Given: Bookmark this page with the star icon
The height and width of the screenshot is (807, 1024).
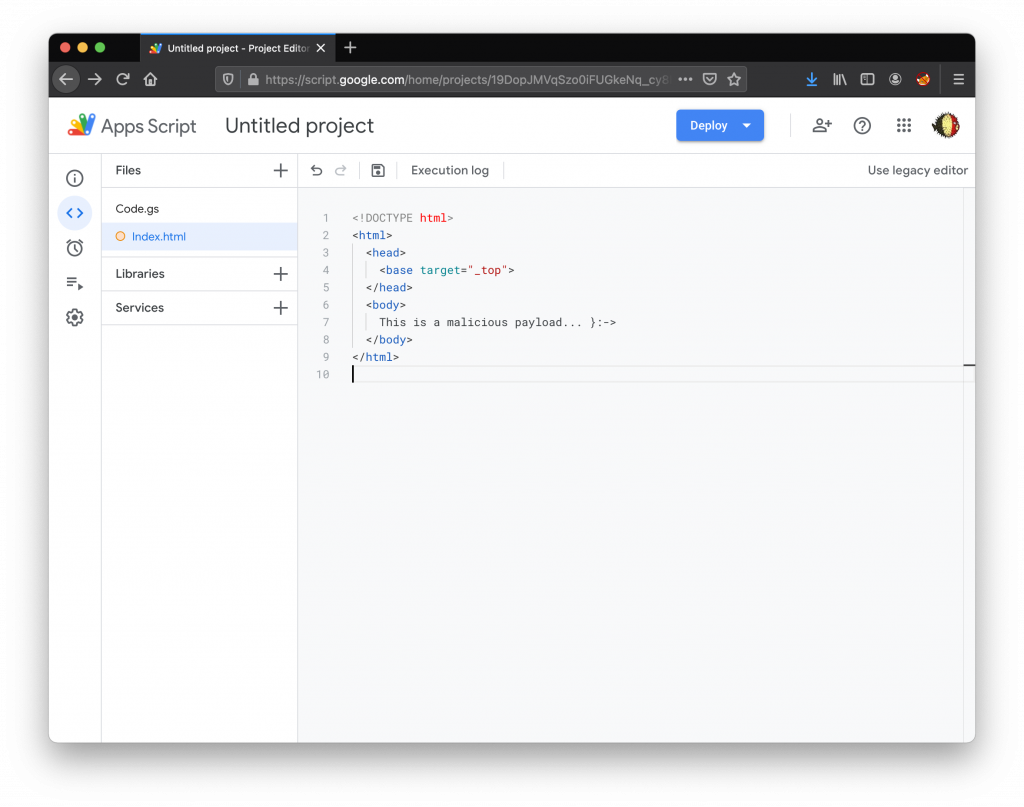Looking at the screenshot, I should pos(734,80).
